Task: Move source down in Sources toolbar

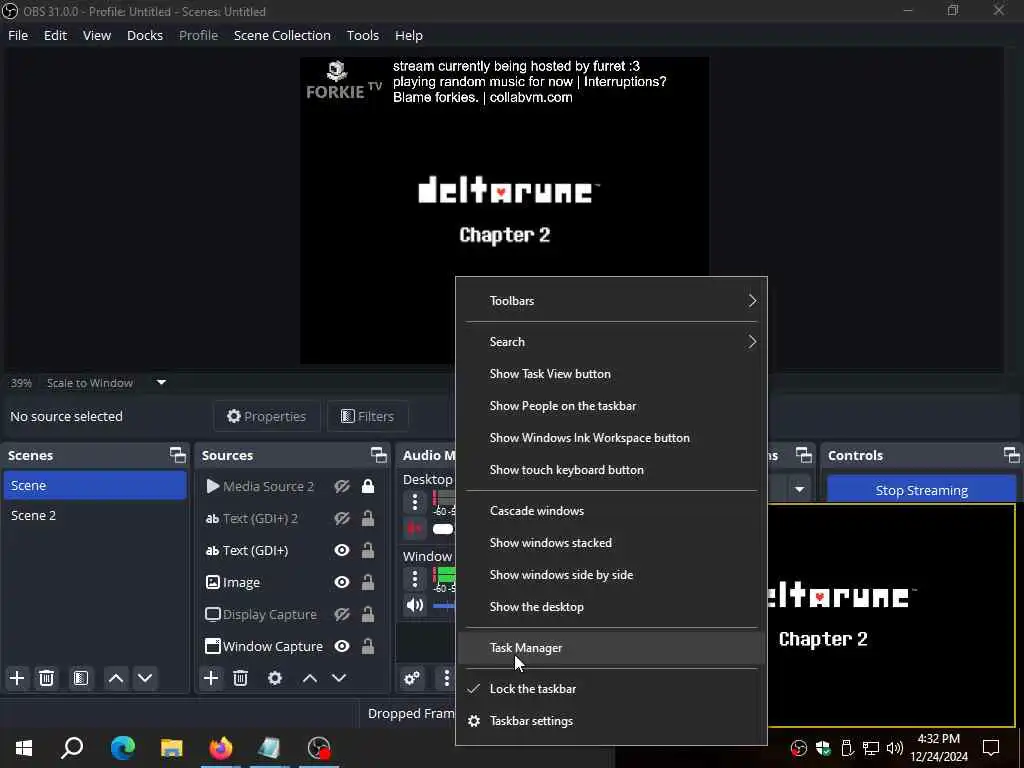Action: pos(339,678)
